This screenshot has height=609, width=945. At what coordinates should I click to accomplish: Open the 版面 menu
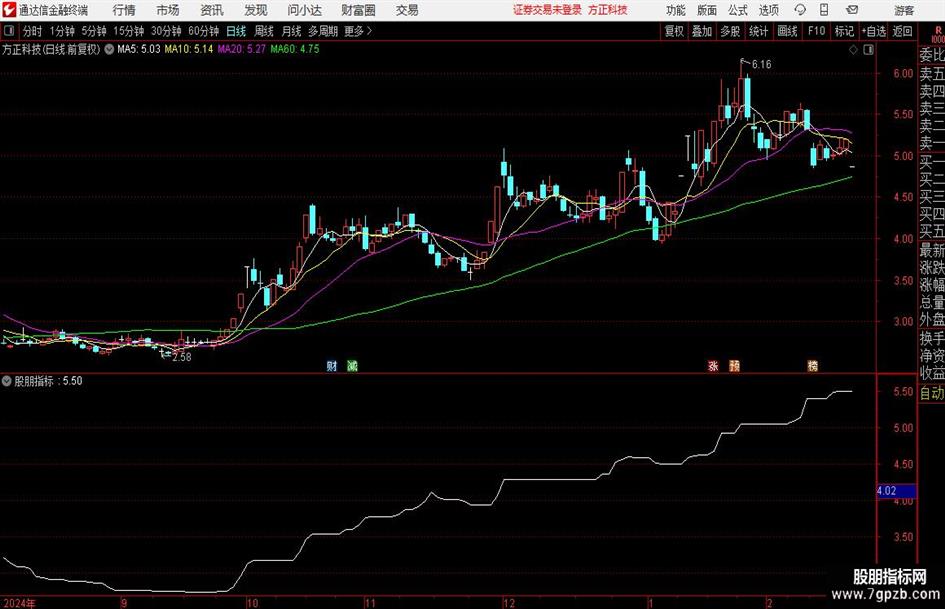706,10
